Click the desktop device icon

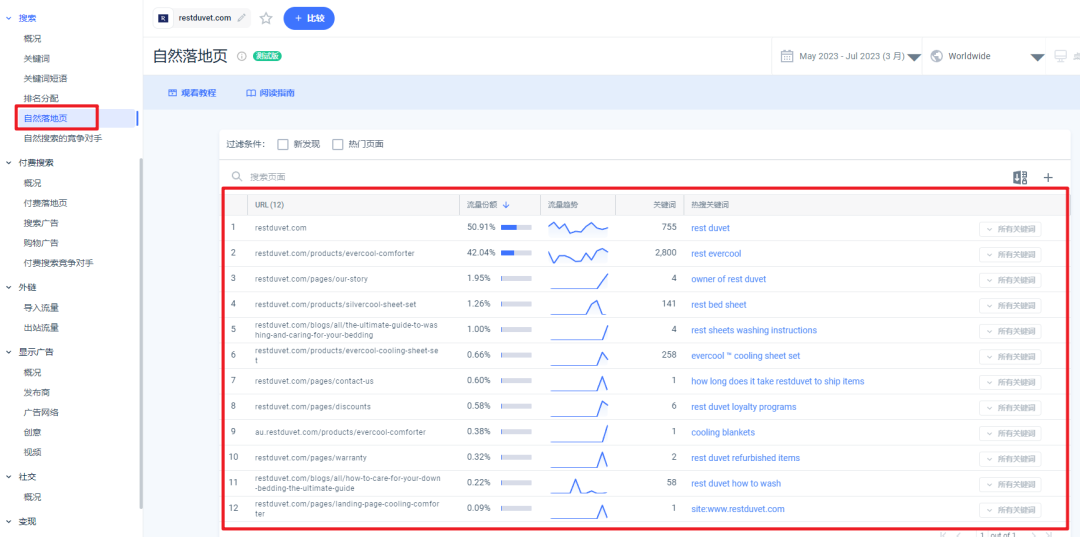pyautogui.click(x=1060, y=56)
